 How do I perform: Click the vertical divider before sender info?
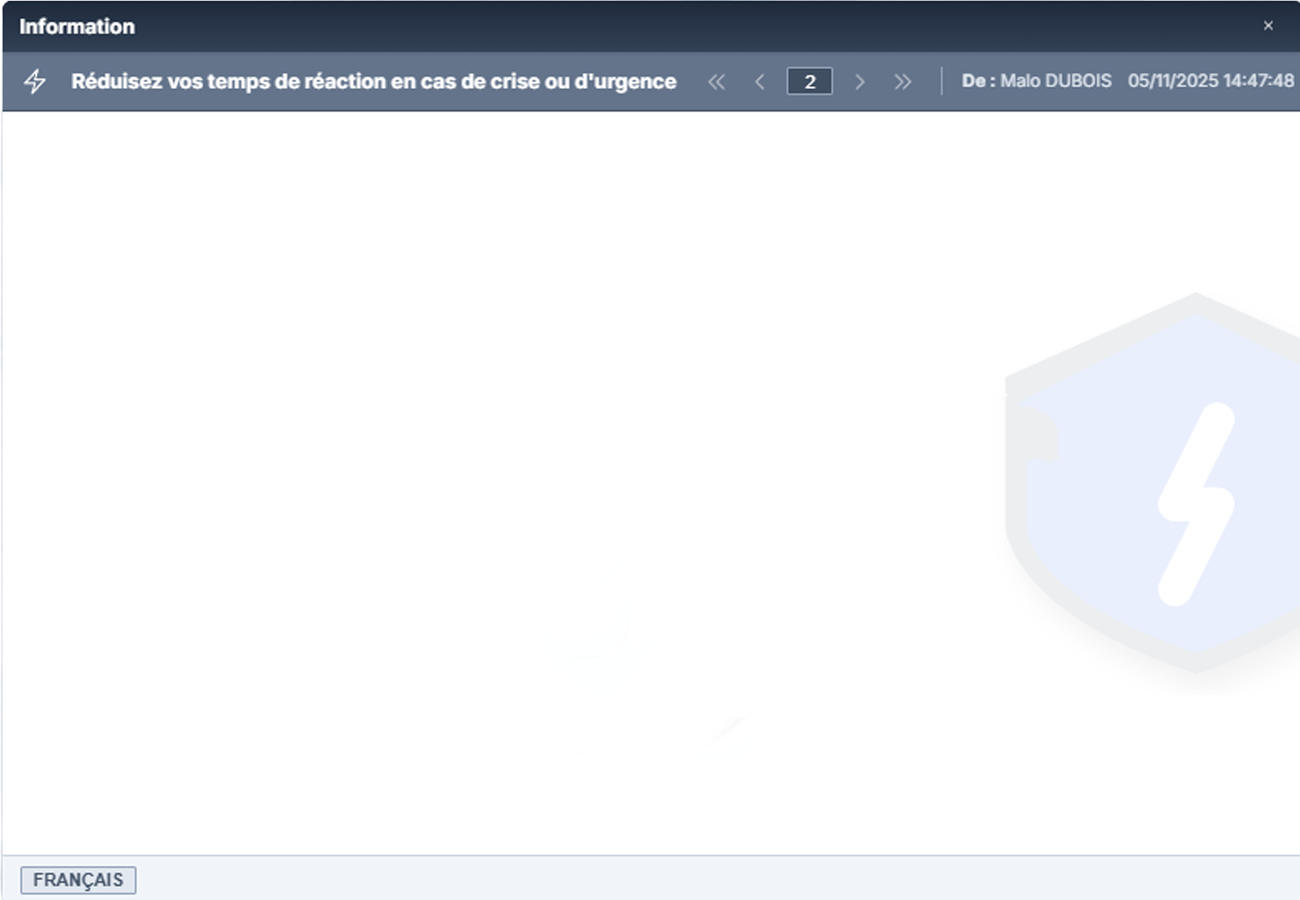tap(941, 81)
